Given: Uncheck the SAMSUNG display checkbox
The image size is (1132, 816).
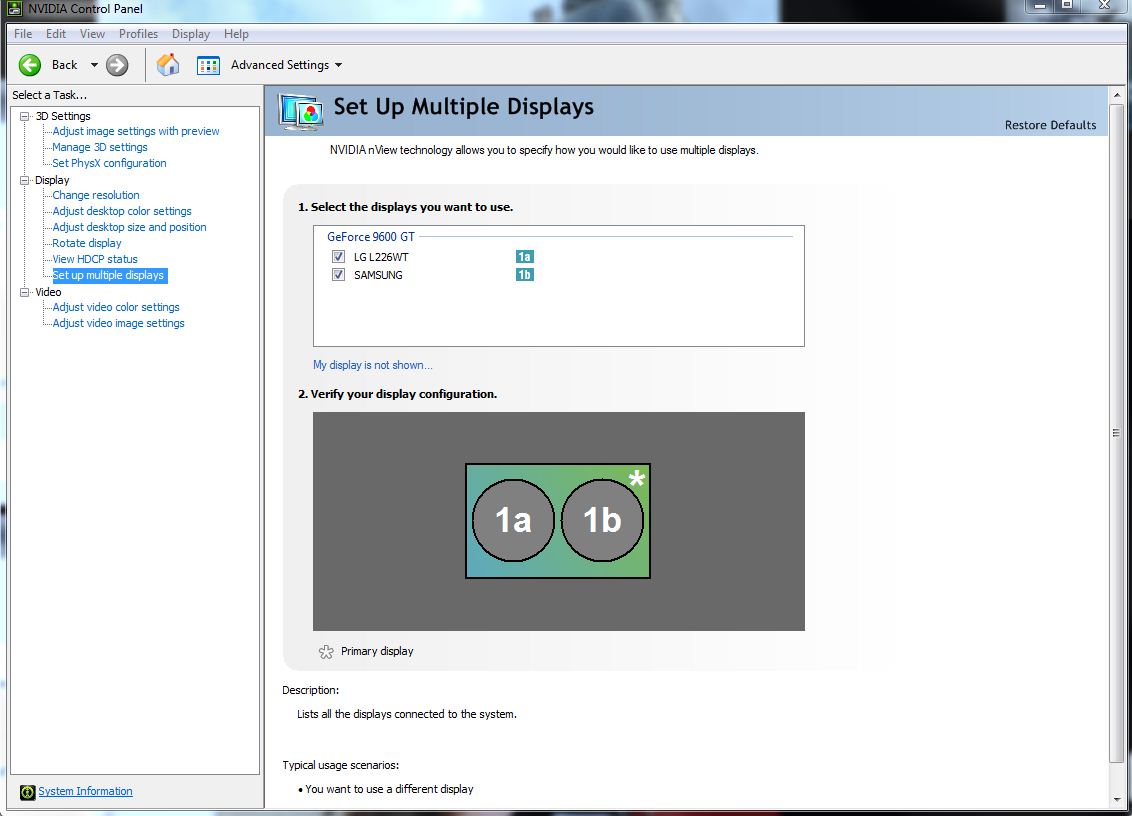Looking at the screenshot, I should coord(338,274).
